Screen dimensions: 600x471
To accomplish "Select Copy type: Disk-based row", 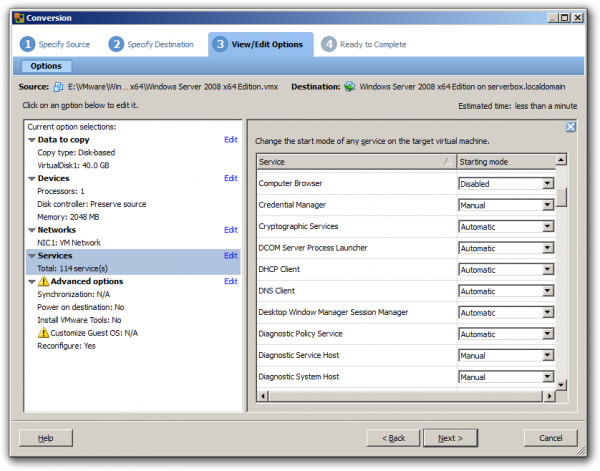I will [x=76, y=153].
